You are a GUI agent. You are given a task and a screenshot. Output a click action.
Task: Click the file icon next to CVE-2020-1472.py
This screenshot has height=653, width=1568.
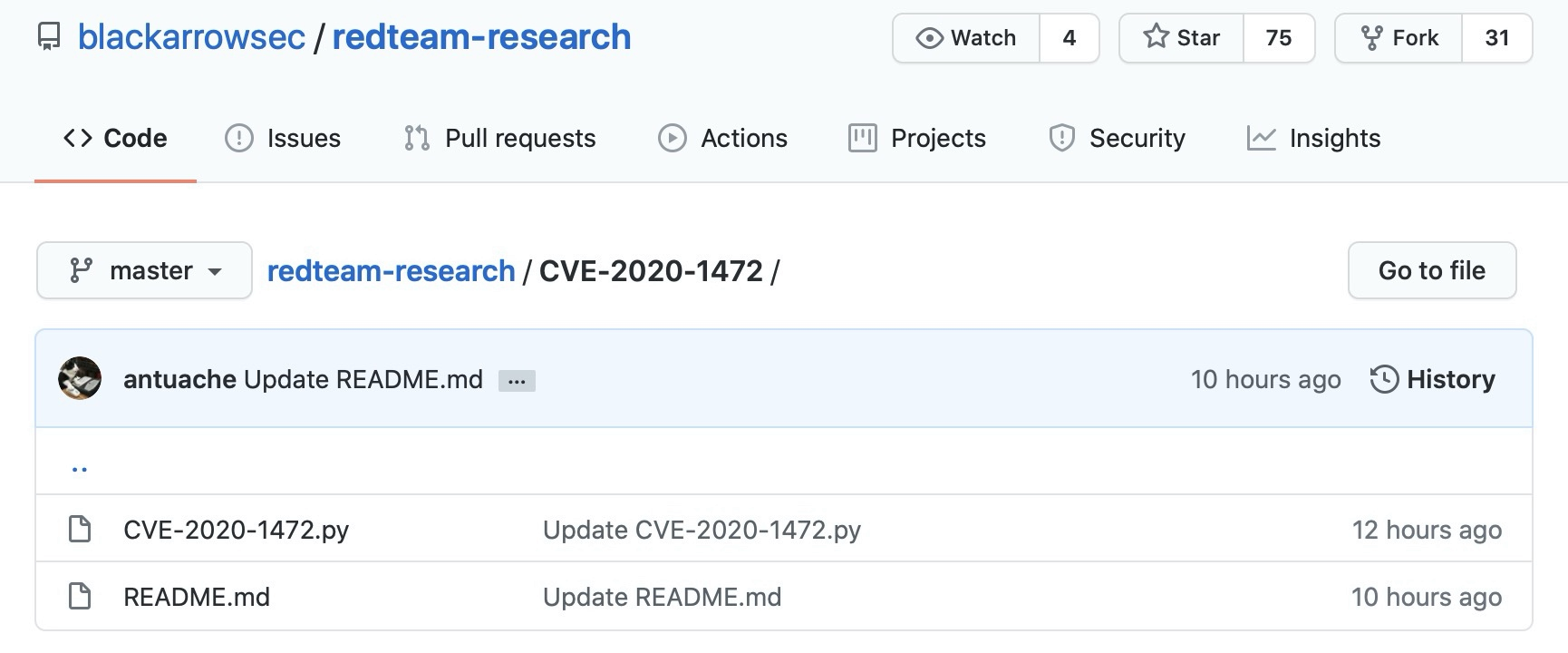(x=80, y=529)
